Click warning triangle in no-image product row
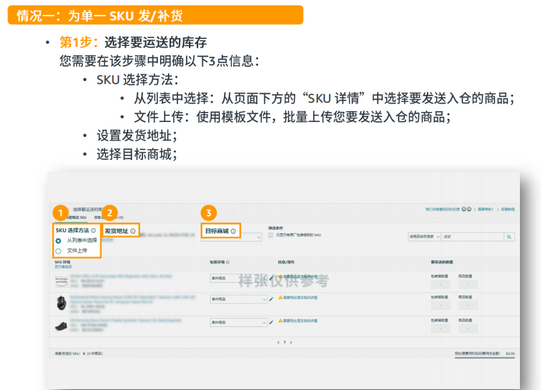Viewport: 541px width, 390px height. point(281,276)
